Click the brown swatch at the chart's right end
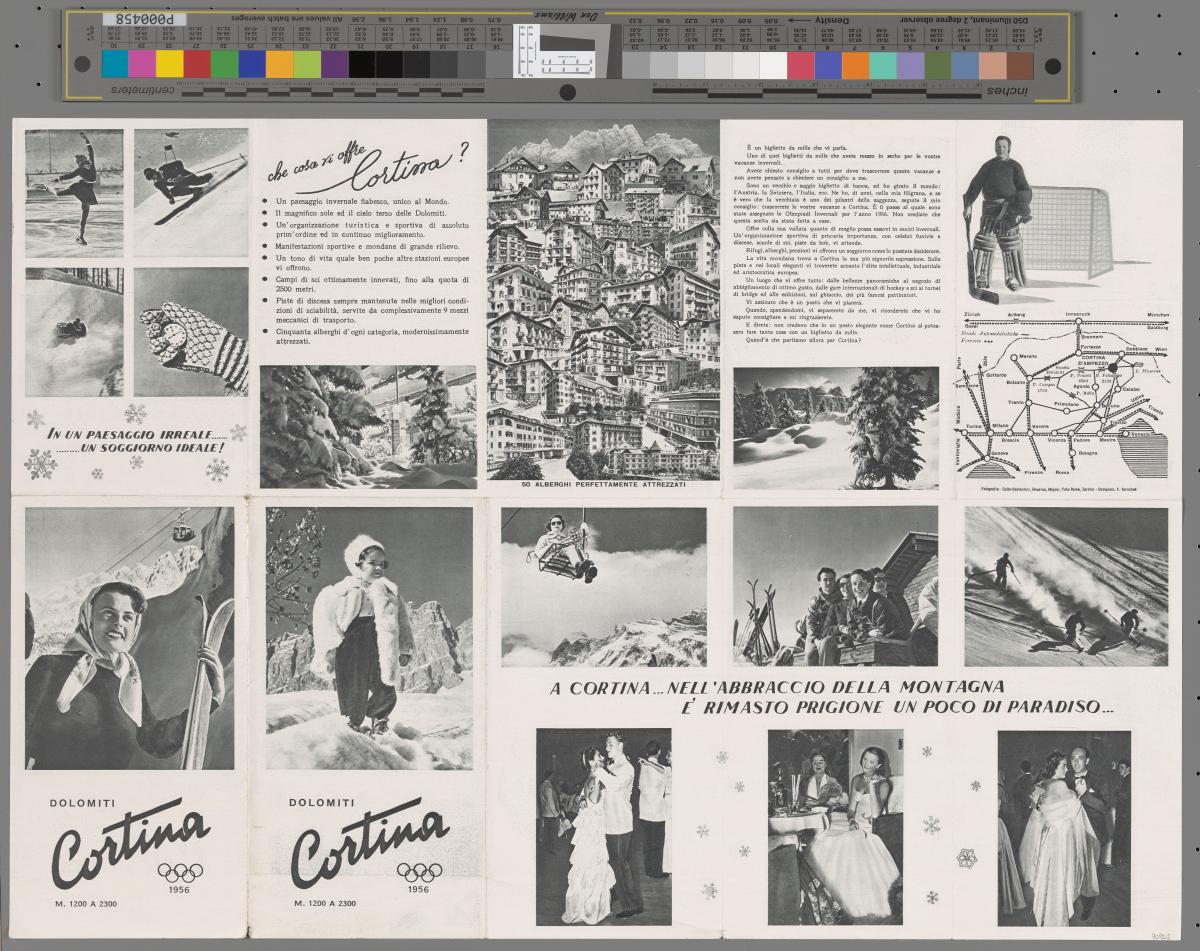The image size is (1200, 951). tap(1019, 65)
